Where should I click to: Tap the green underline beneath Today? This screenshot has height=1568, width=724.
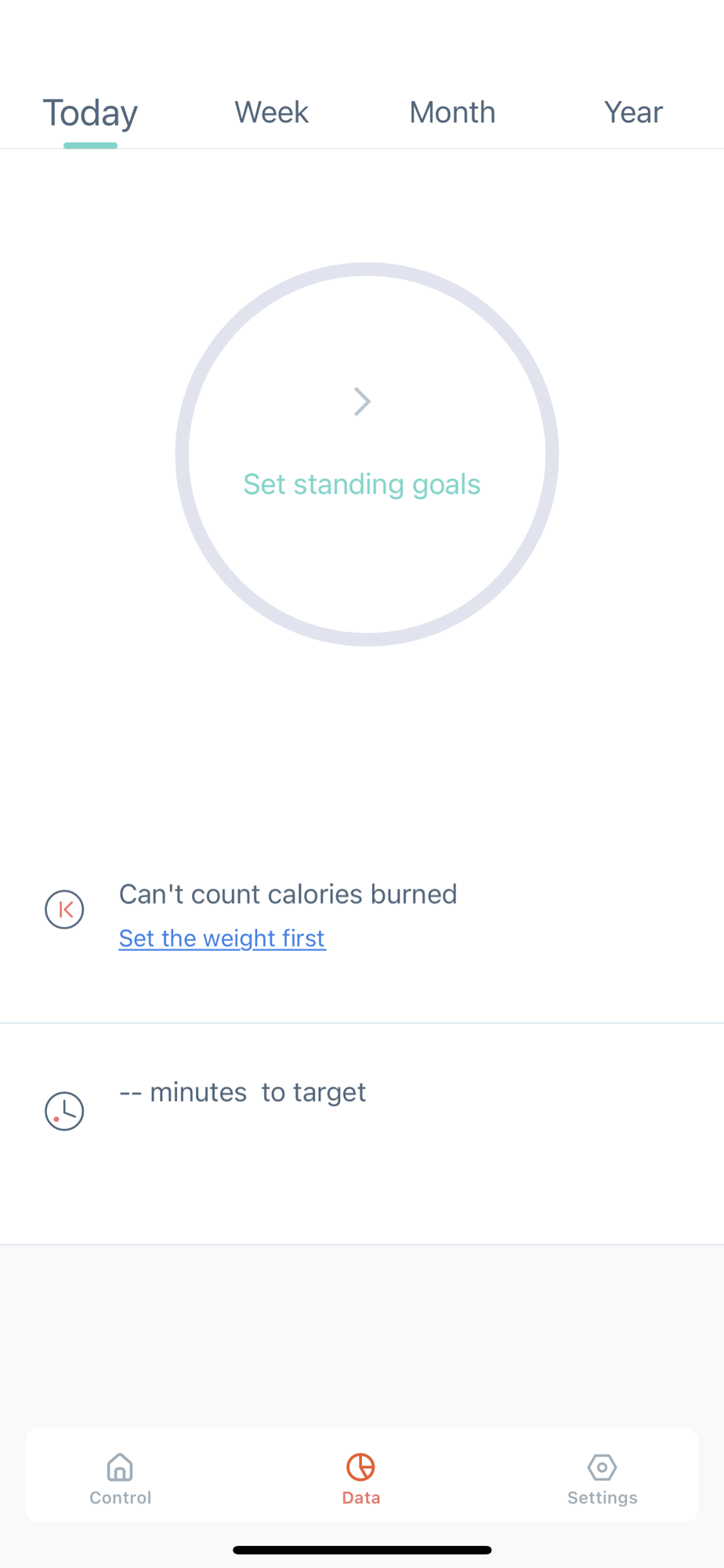(x=90, y=145)
